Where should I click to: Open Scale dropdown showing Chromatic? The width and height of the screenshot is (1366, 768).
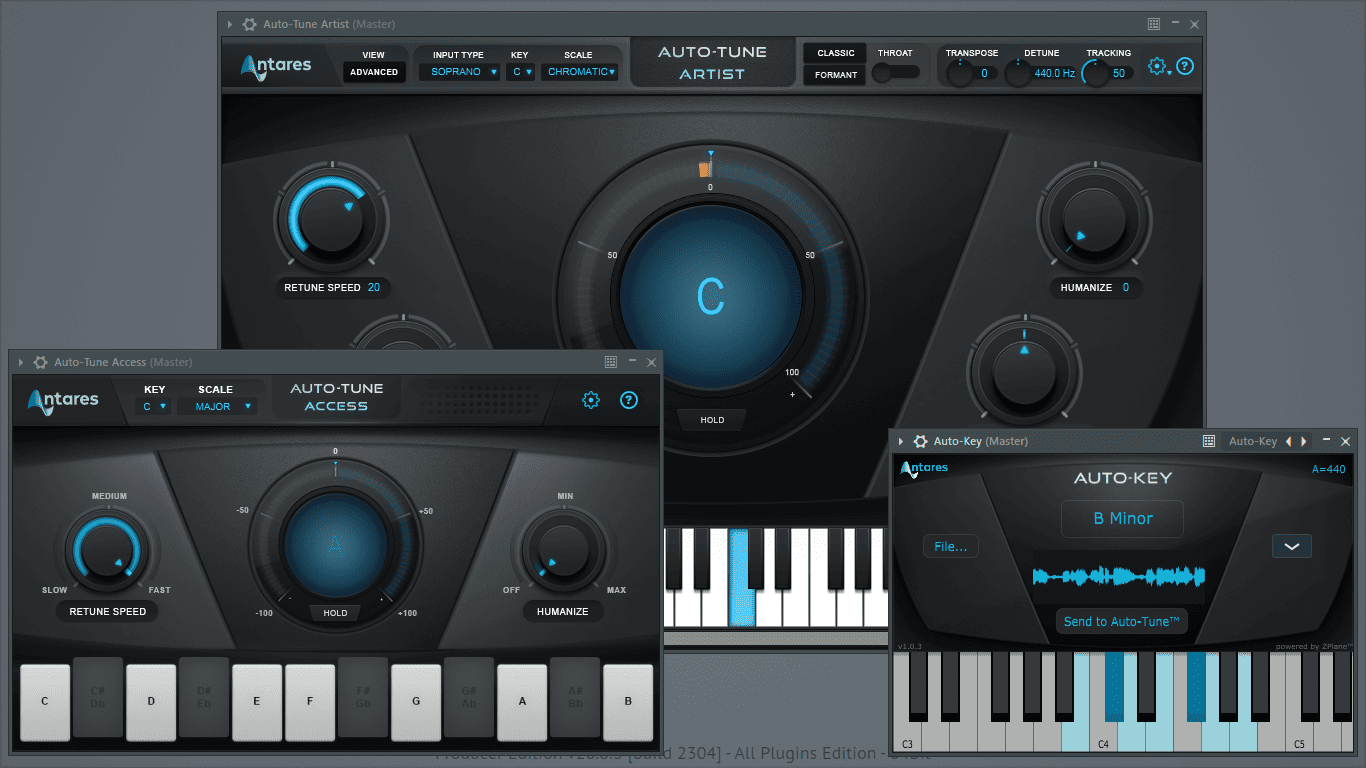580,72
